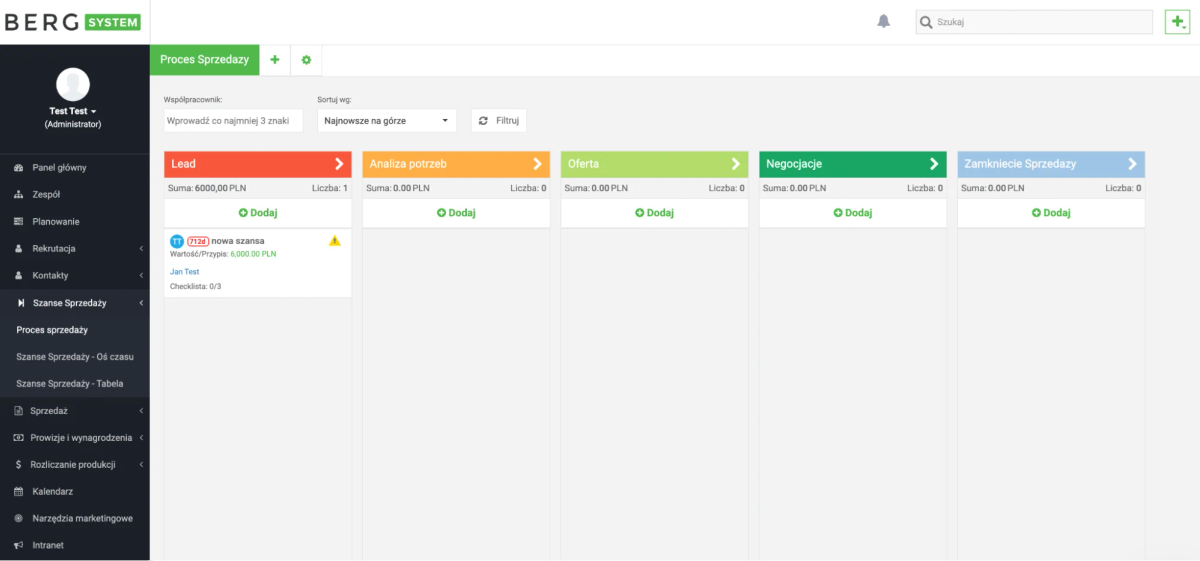Viewport: 1200px width, 561px height.
Task: Open the Jan Test contact link
Action: coord(184,272)
